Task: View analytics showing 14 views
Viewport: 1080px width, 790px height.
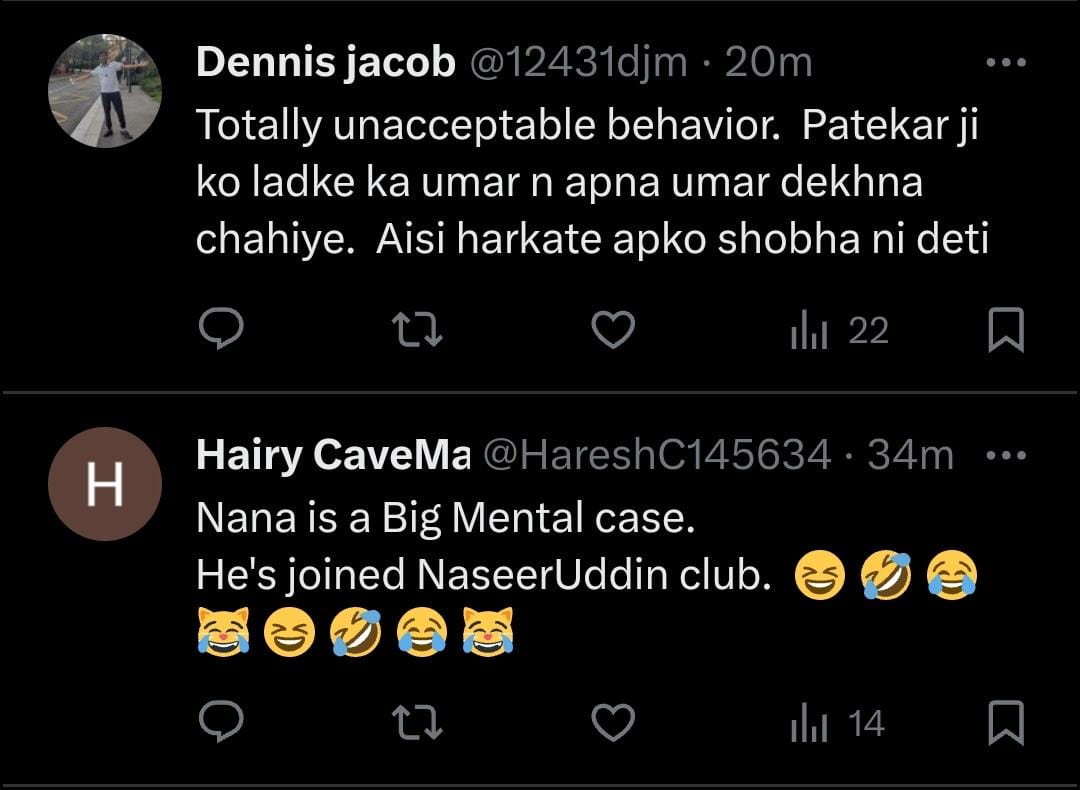Action: [837, 724]
